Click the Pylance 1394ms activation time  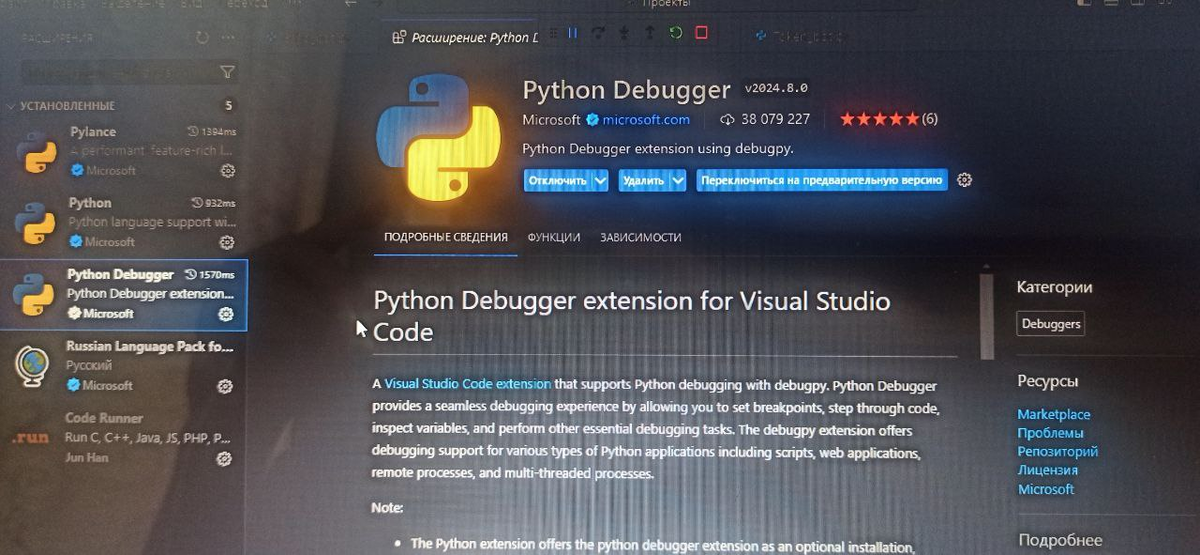pyautogui.click(x=212, y=132)
